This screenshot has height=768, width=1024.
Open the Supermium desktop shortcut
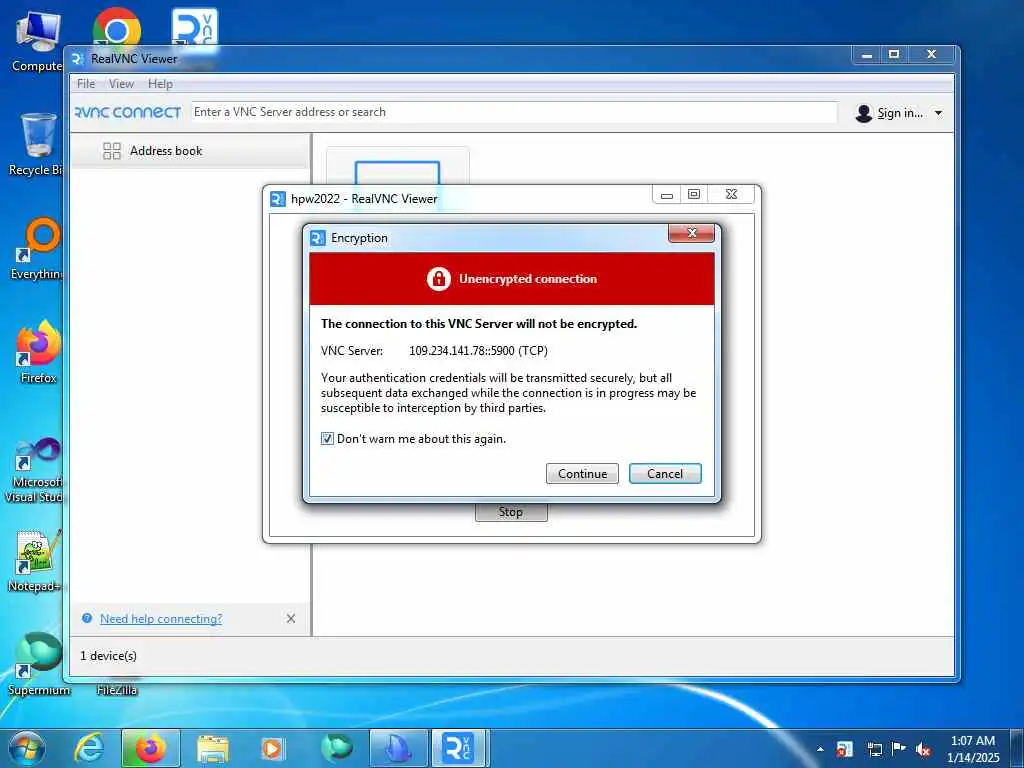[x=38, y=664]
